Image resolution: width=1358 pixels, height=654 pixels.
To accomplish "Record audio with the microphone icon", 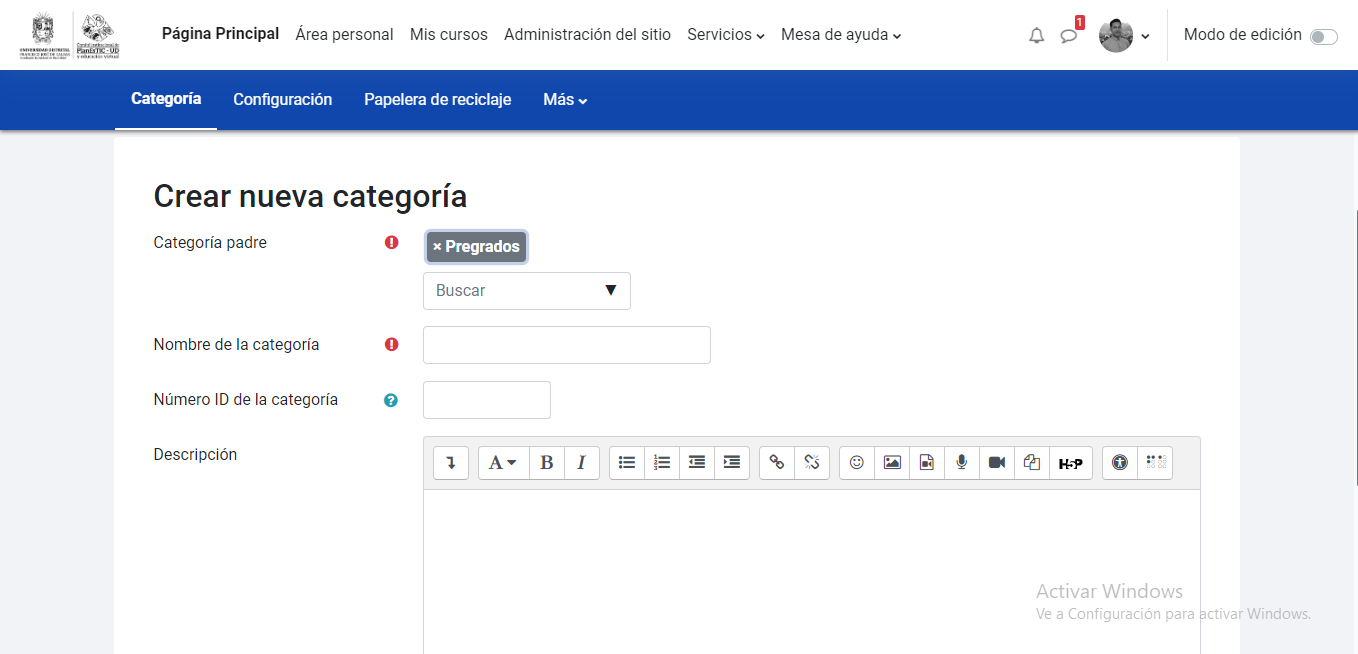I will coord(961,462).
